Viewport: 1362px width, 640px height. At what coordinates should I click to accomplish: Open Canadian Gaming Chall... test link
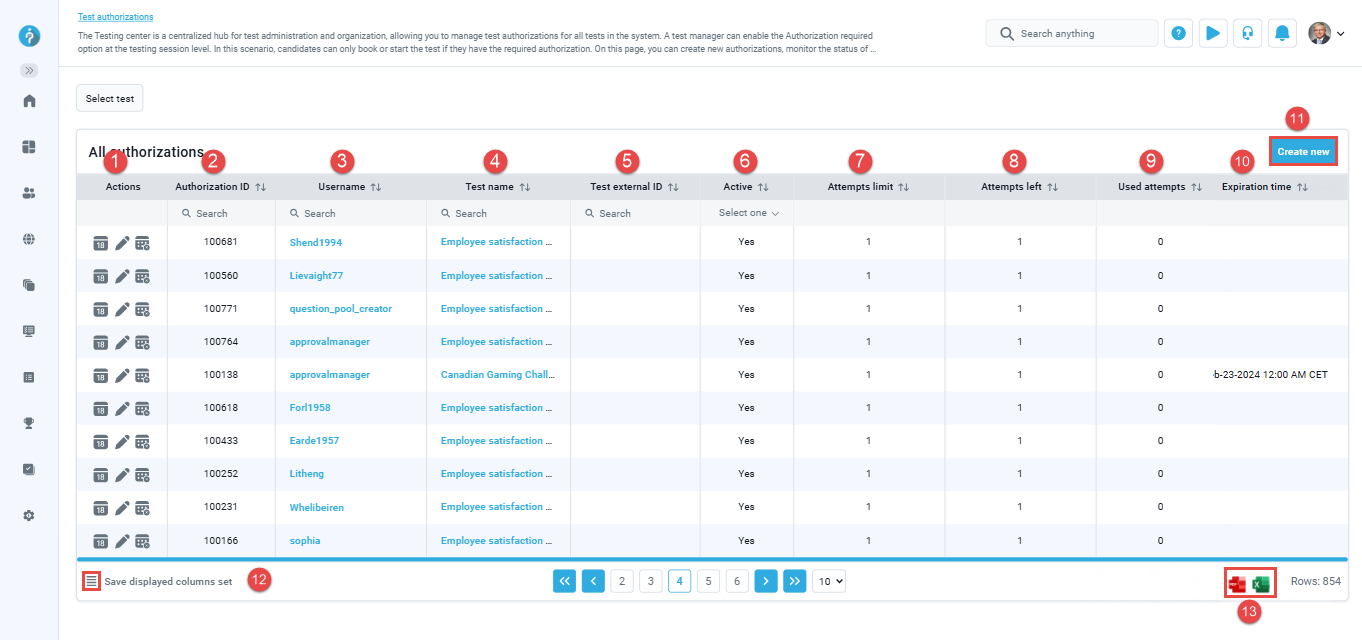coord(497,375)
